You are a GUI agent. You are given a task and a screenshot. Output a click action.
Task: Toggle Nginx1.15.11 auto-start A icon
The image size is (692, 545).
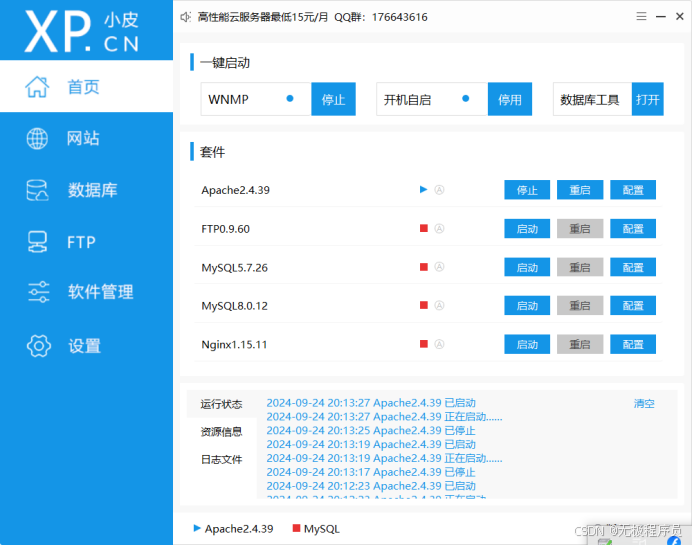click(x=439, y=344)
